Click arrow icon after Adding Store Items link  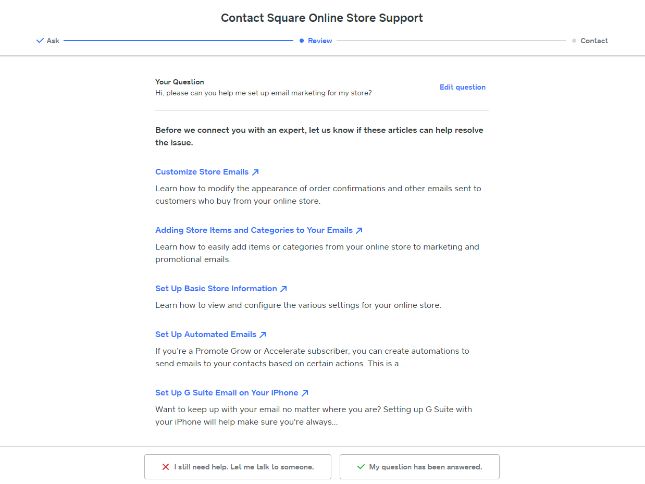pos(359,231)
